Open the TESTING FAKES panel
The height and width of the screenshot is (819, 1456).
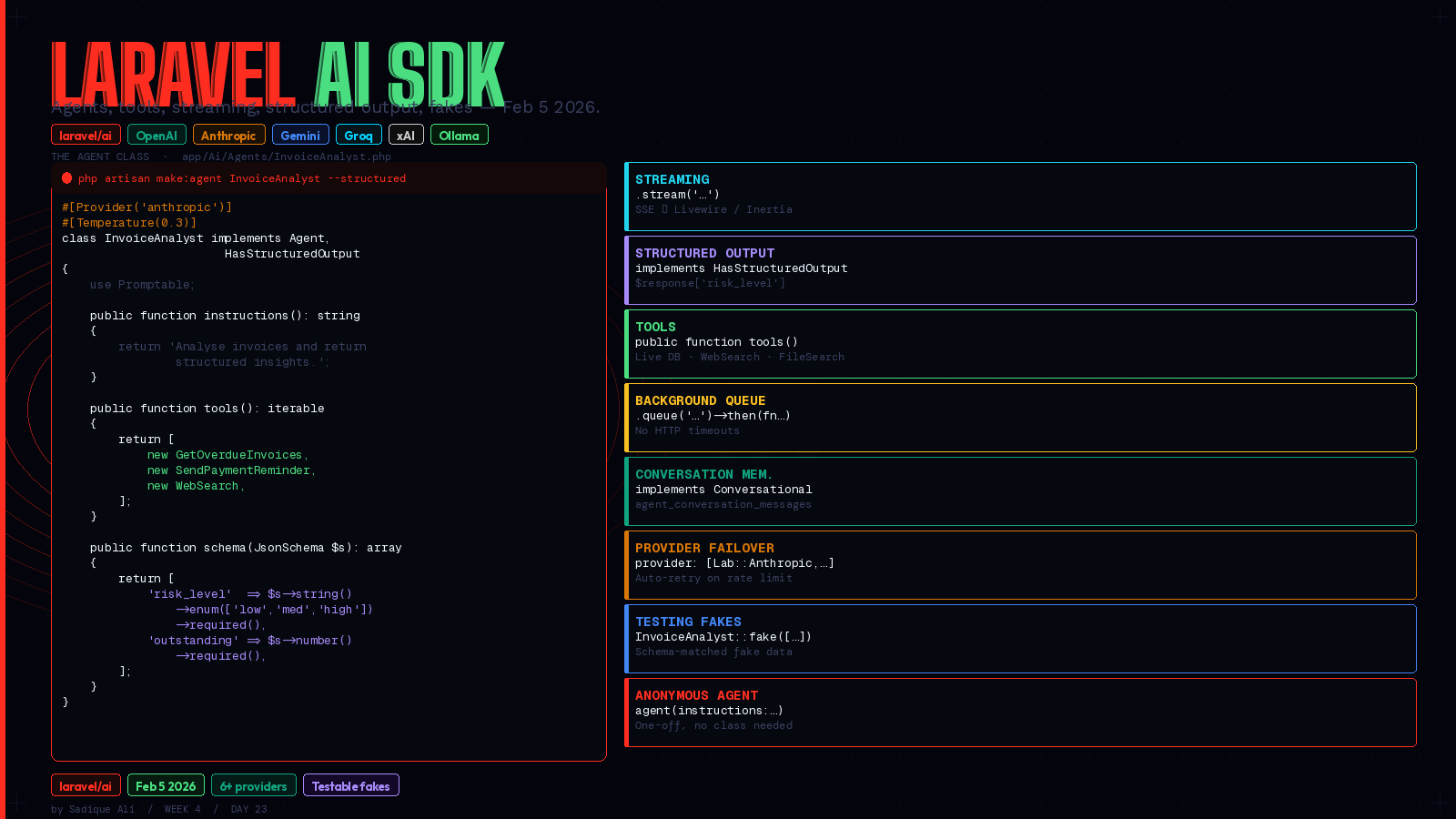(x=1020, y=638)
